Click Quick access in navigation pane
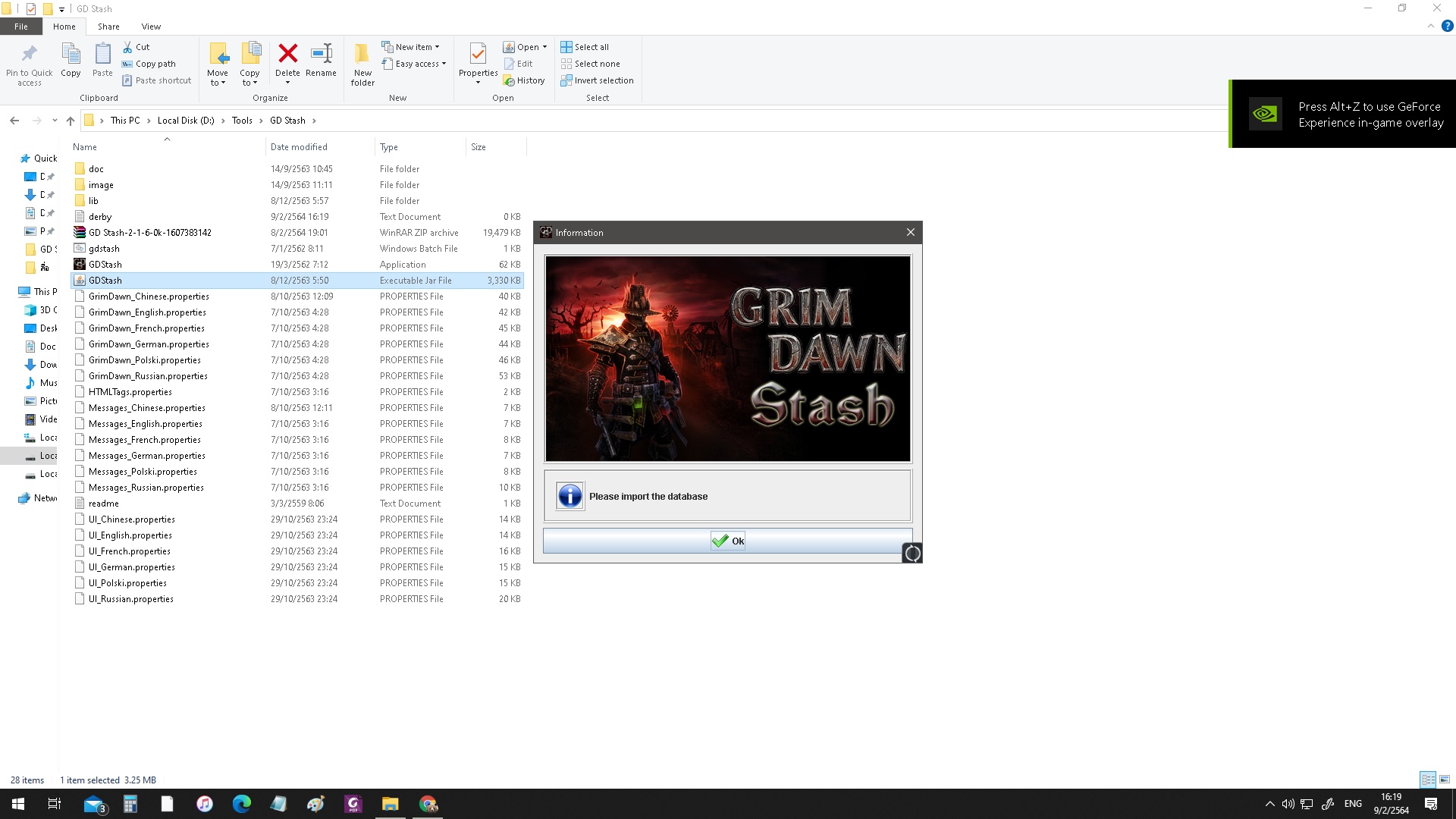The image size is (1456, 819). point(39,158)
